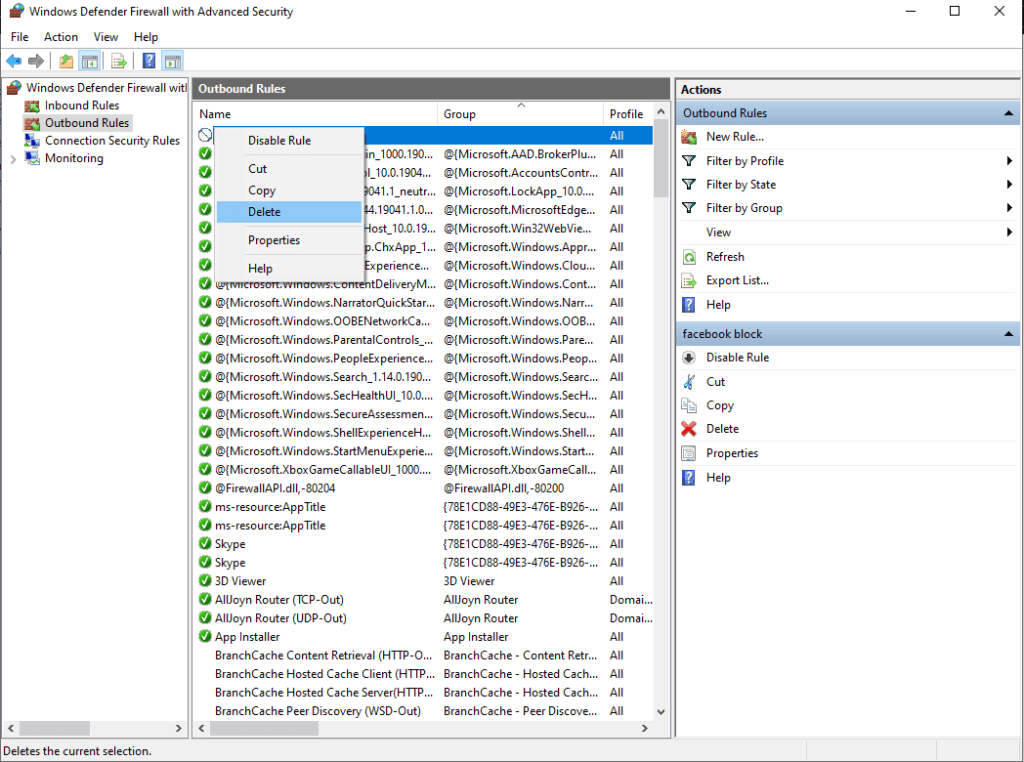Choose Disable Rule from the context menu
The height and width of the screenshot is (762, 1024).
tap(289, 140)
